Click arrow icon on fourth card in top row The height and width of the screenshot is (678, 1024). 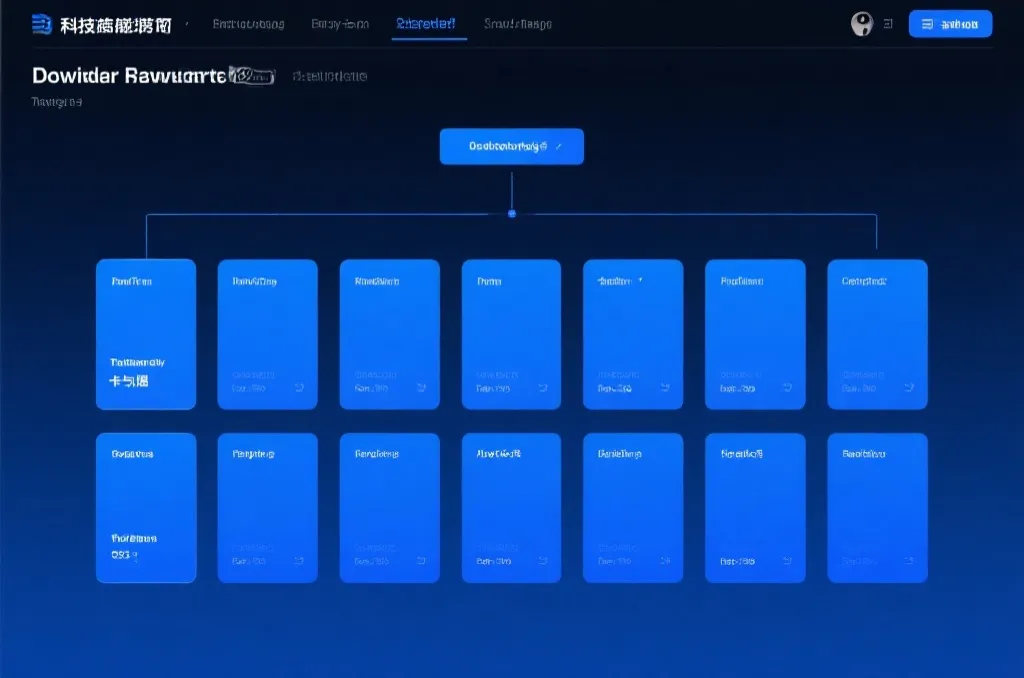543,388
